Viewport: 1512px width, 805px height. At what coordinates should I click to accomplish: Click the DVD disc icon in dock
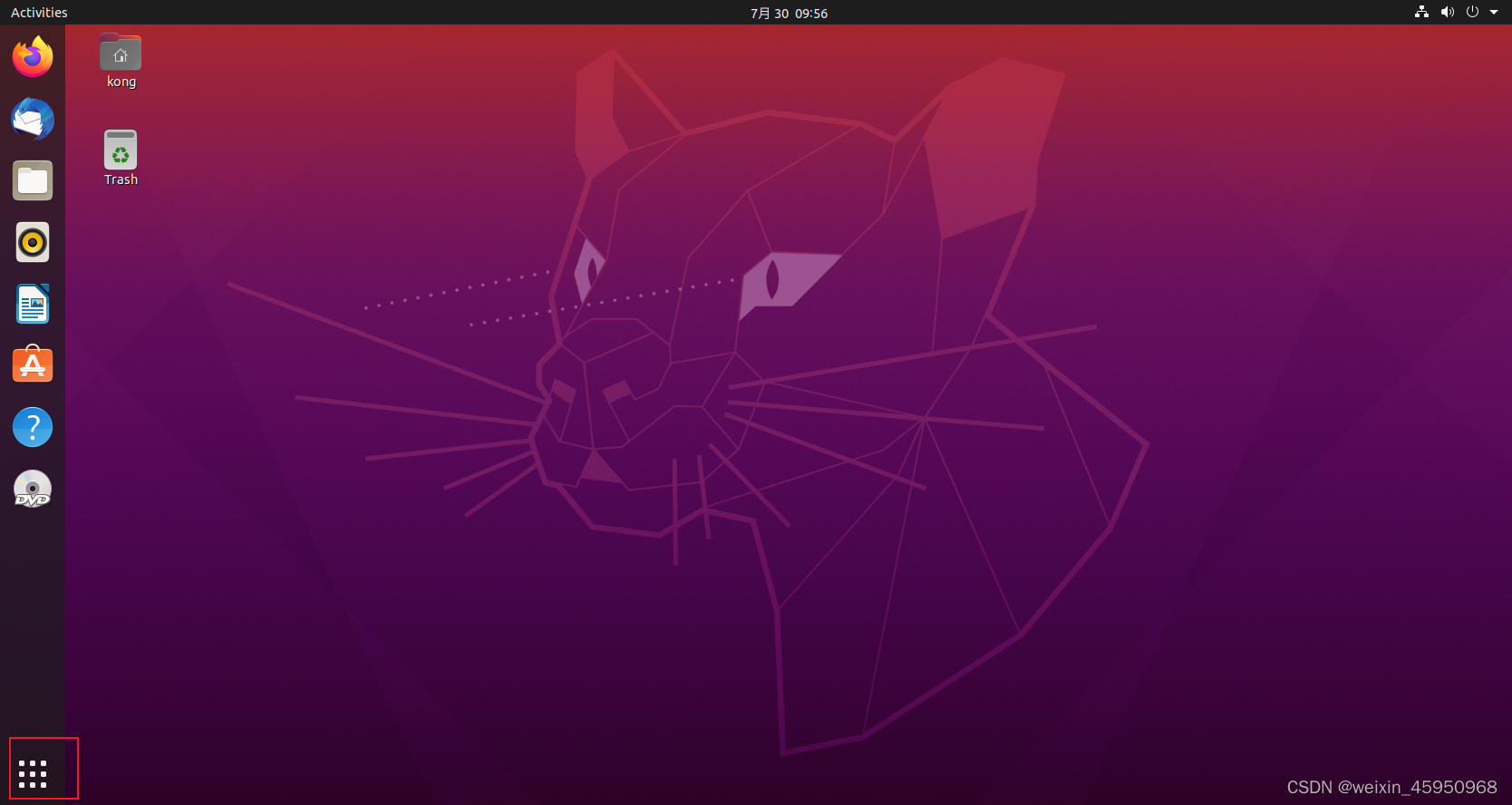33,489
